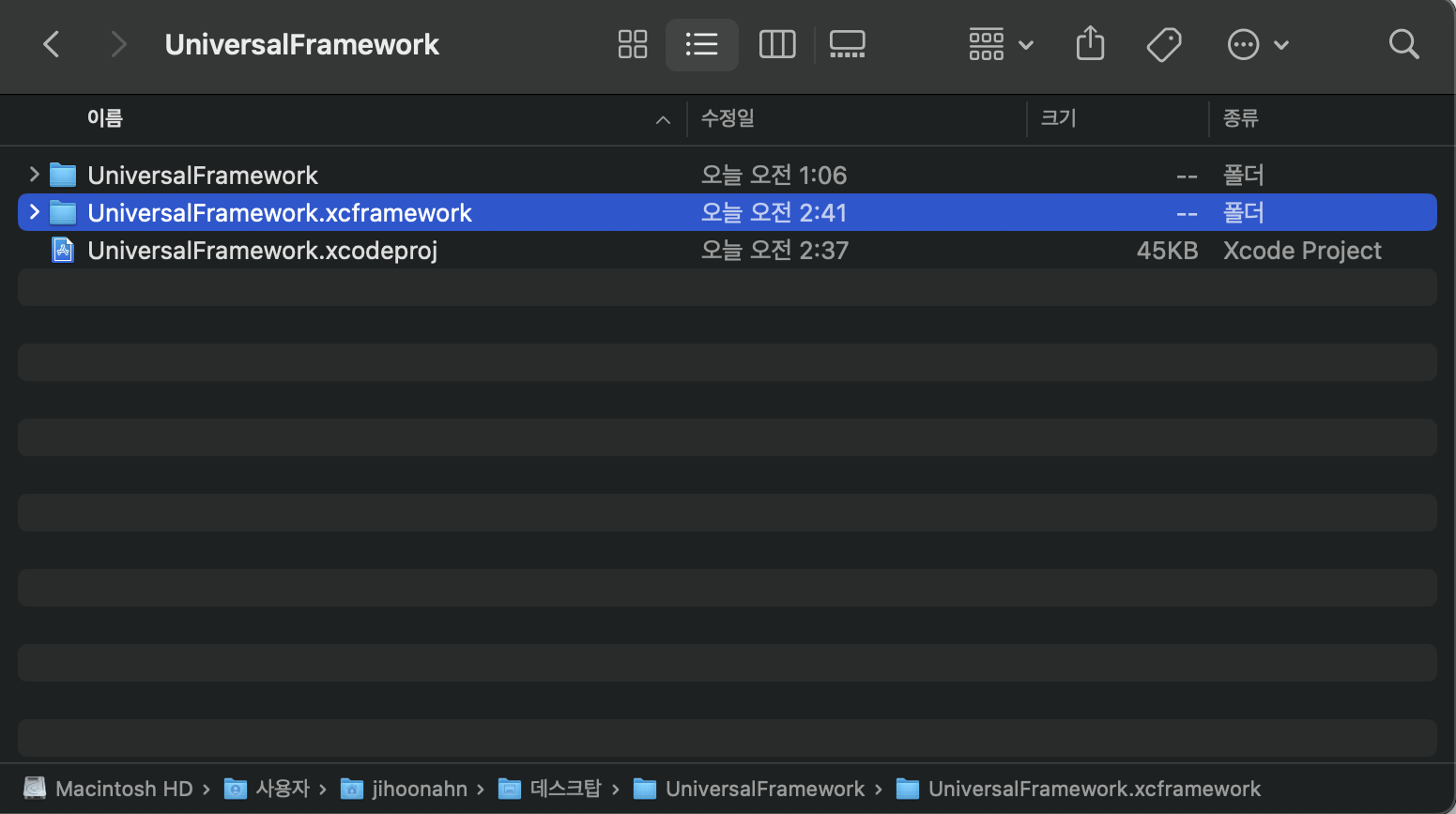Screen dimensions: 1456x814
Task: Sort by the 크기 column header
Action: point(1058,118)
